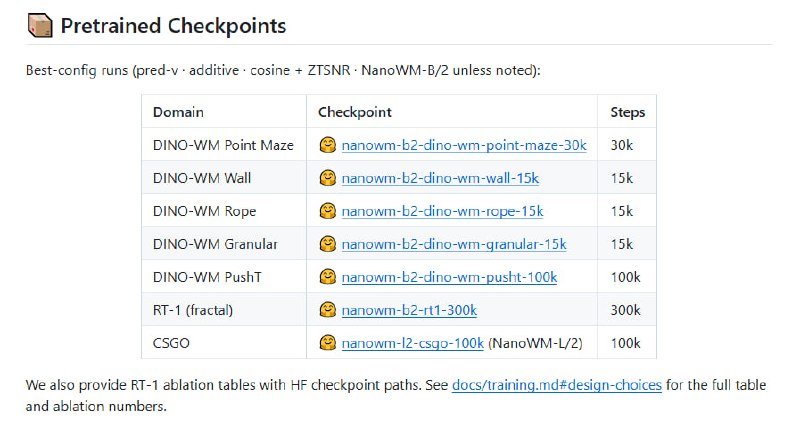Click the Steps column header
800x428 pixels.
point(628,112)
